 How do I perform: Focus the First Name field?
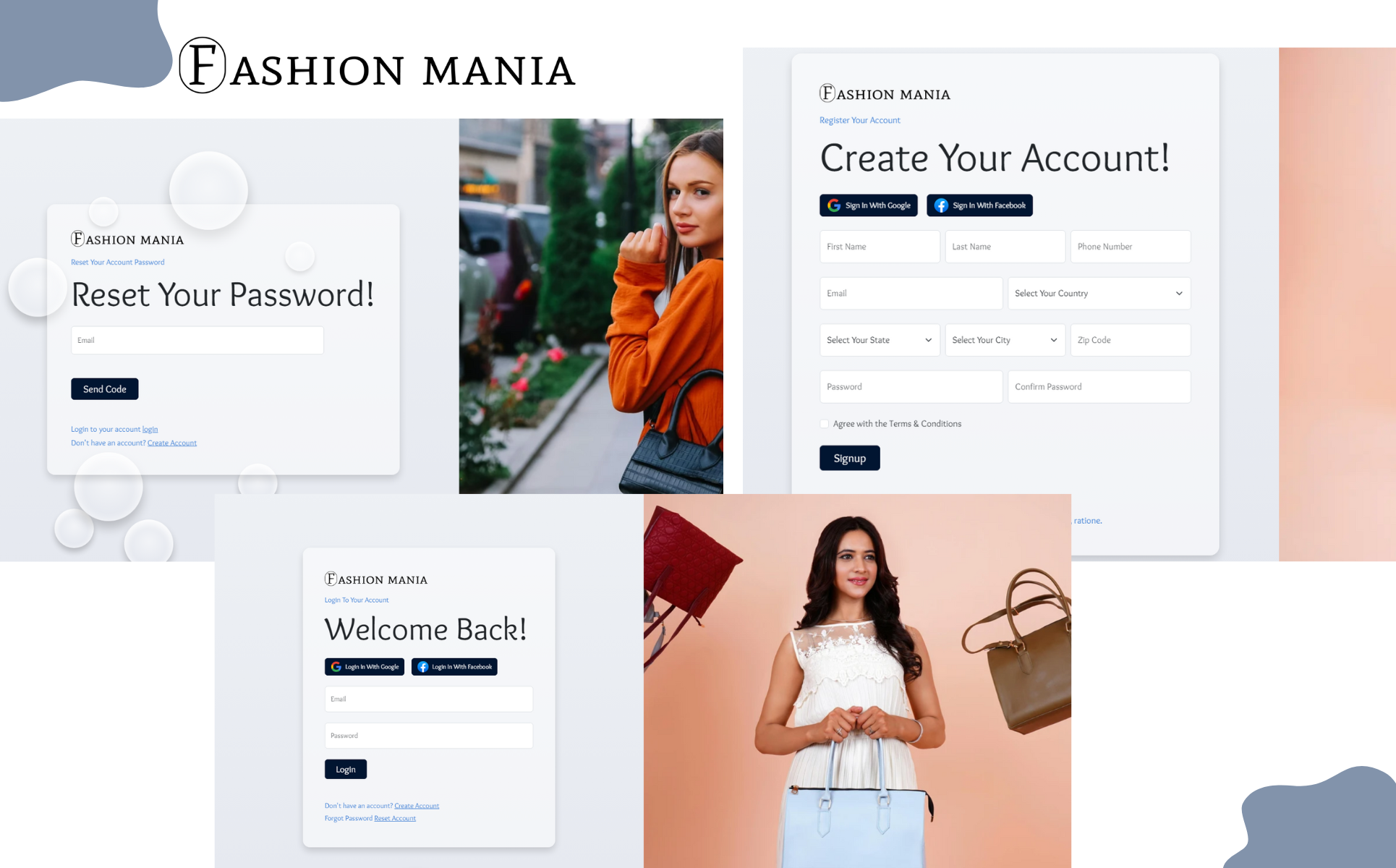tap(880, 247)
